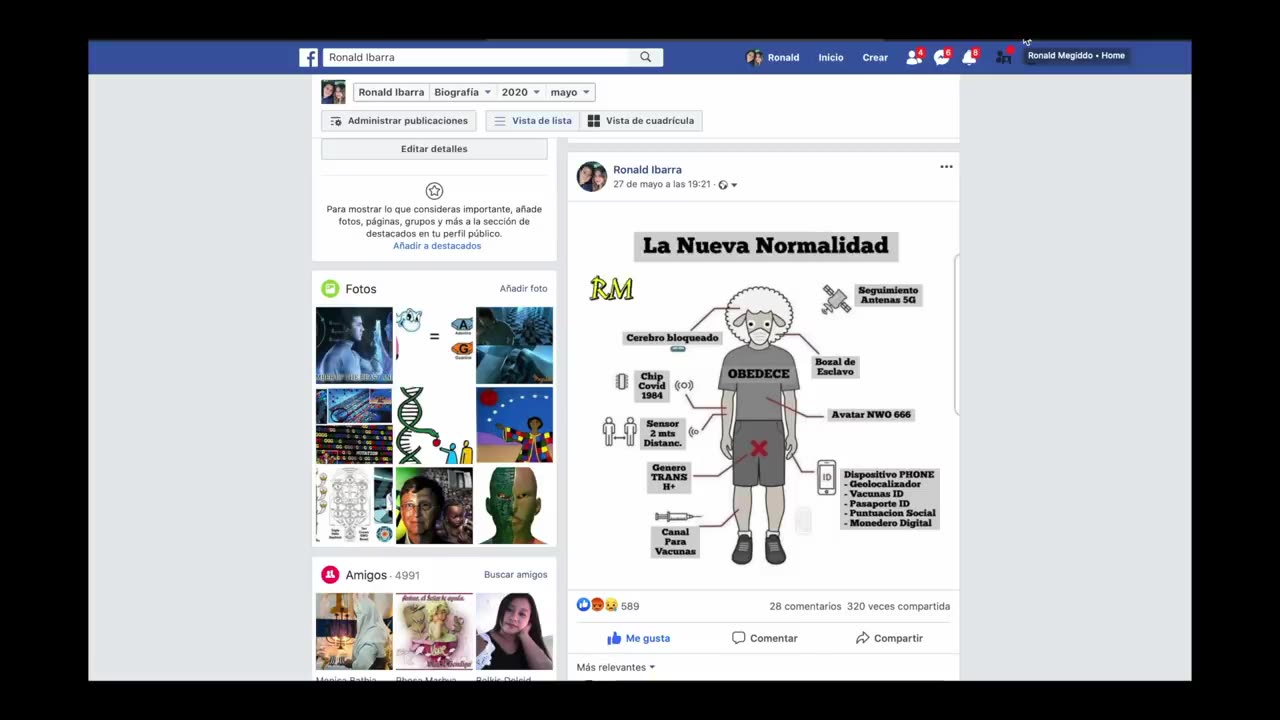Open photo of man holding vial
1280x720 pixels.
(354, 345)
